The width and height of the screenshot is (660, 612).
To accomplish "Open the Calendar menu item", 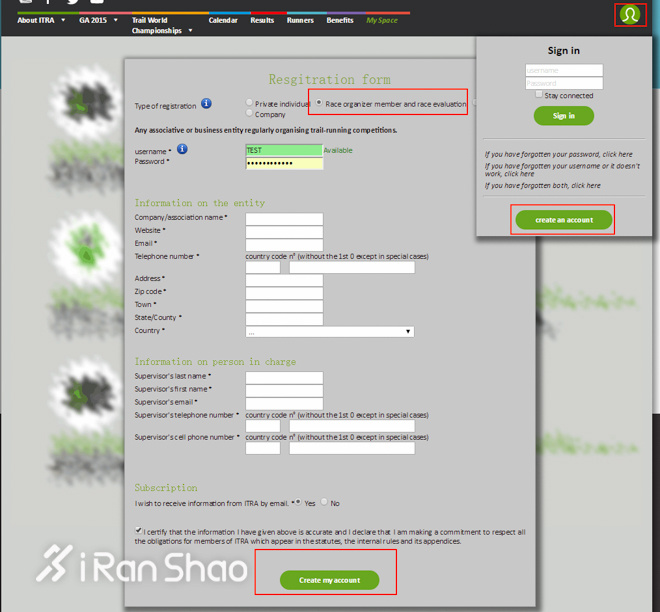I will (223, 20).
